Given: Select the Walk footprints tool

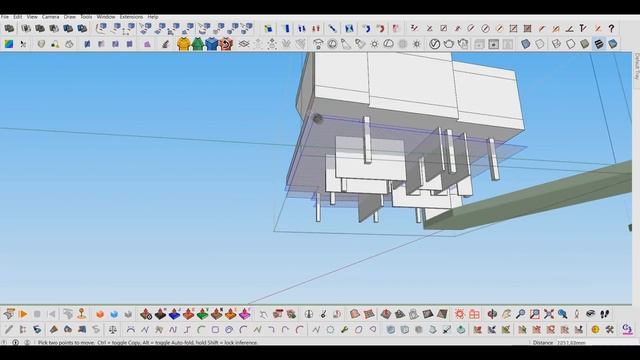Looking at the screenshot, I should (x=605, y=314).
